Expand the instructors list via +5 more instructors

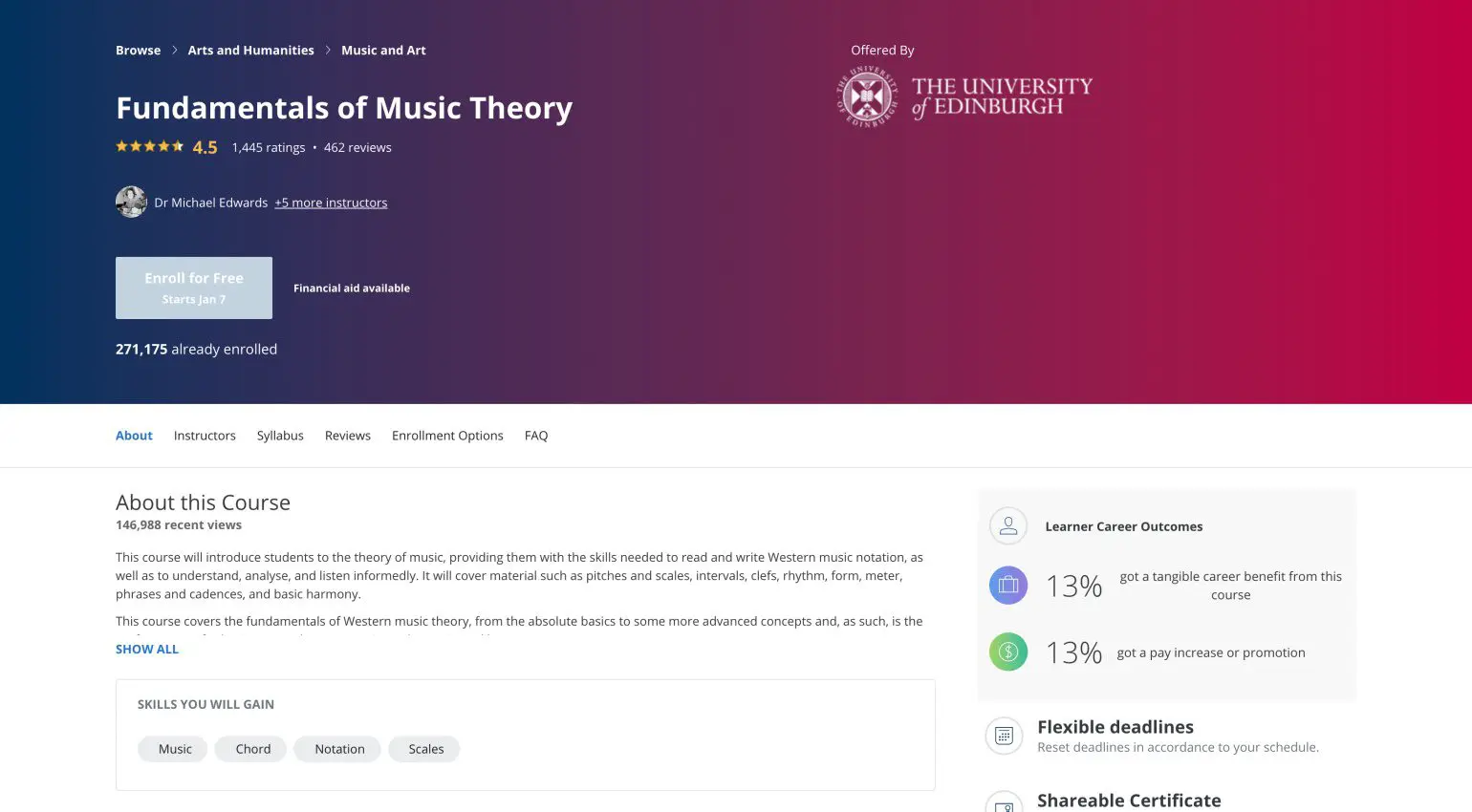[x=330, y=202]
